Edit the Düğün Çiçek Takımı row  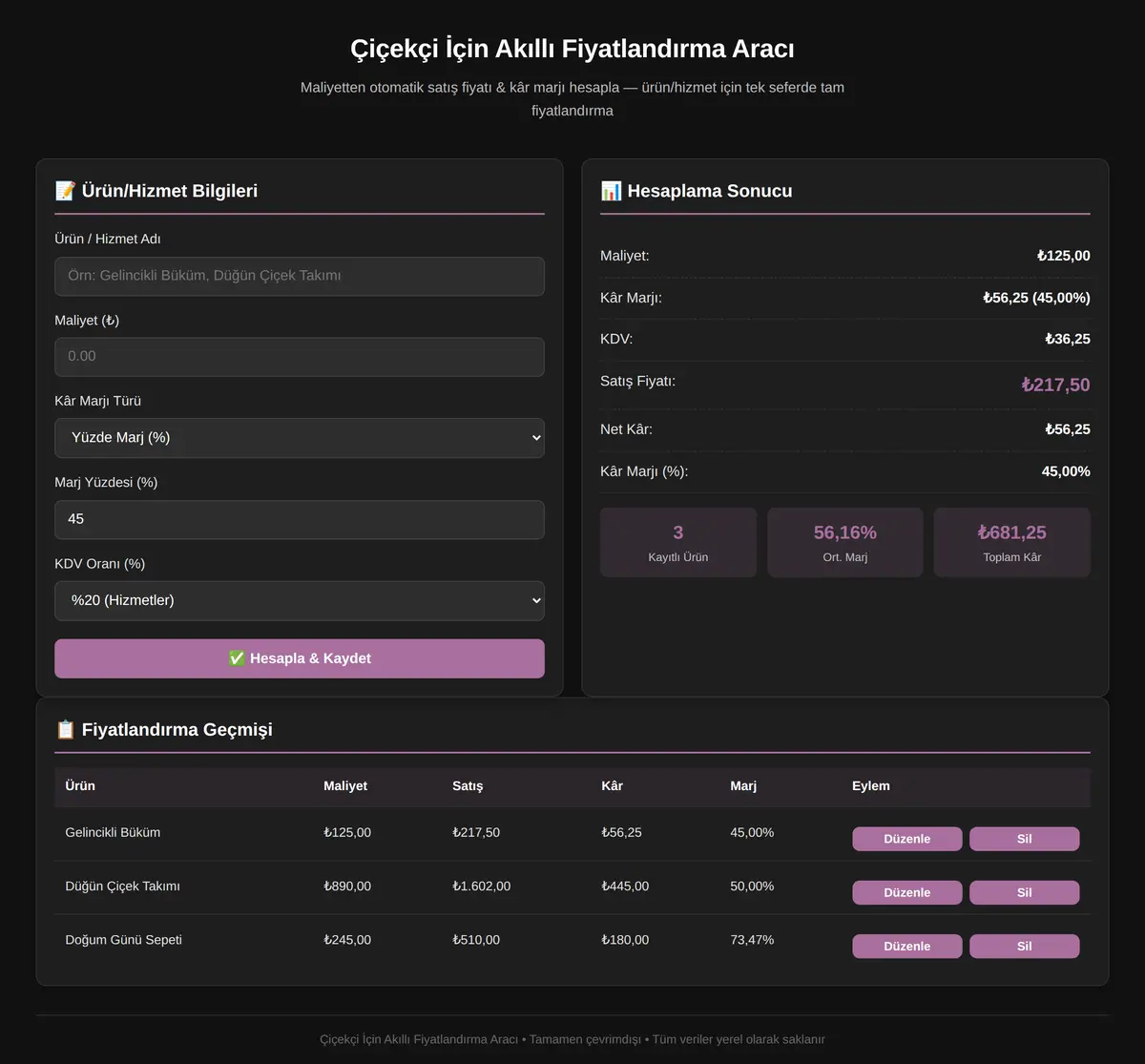pos(906,892)
